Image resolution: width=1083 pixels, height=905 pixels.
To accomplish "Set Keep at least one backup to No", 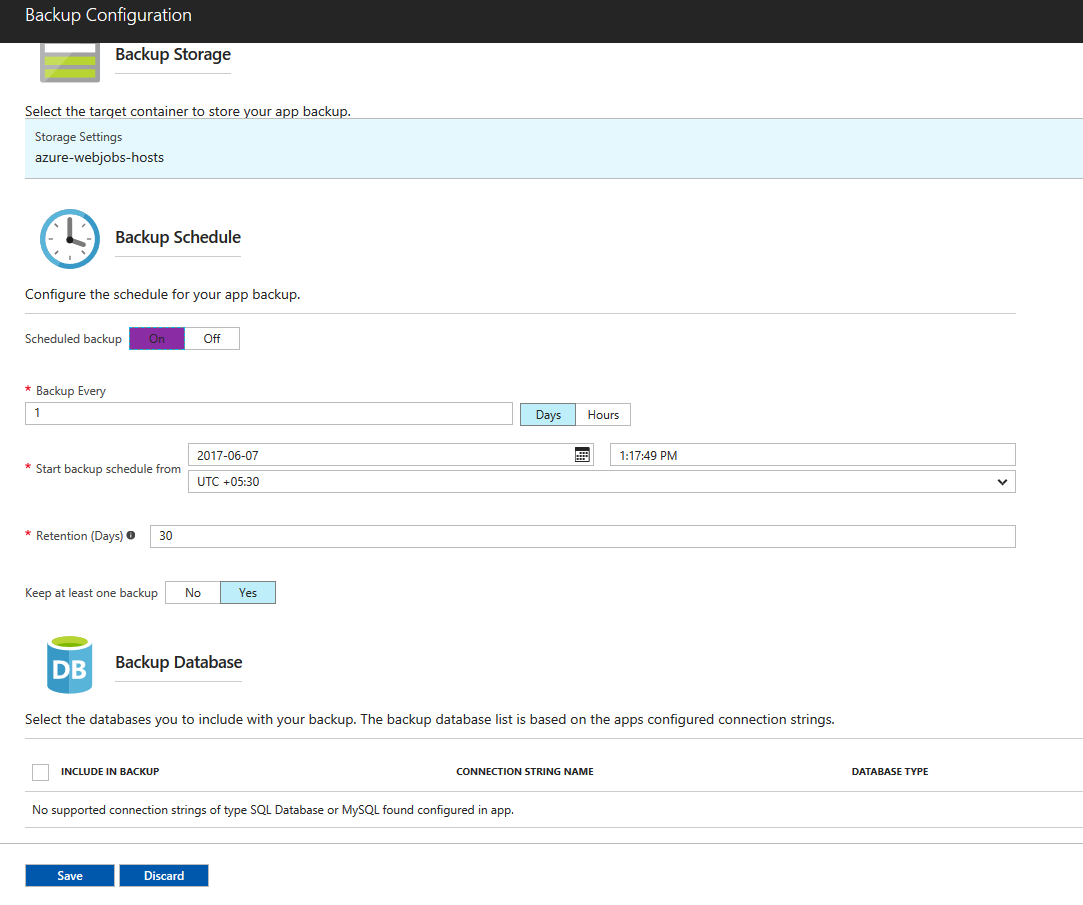I will click(x=193, y=593).
